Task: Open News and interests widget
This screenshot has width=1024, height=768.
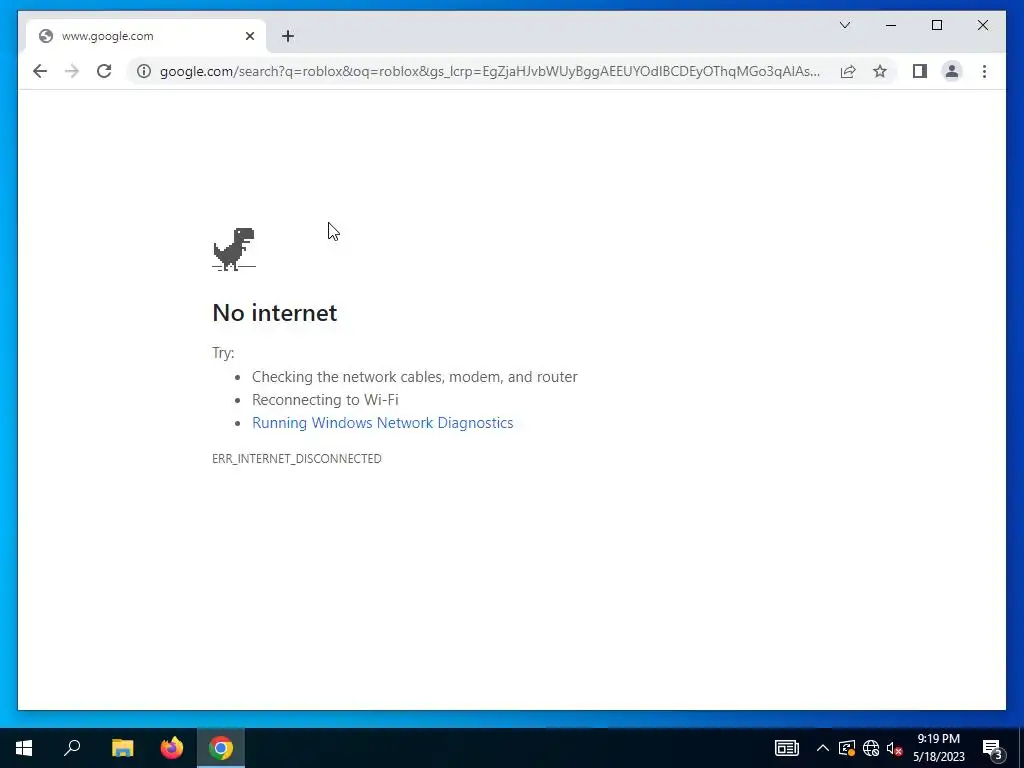Action: [786, 748]
